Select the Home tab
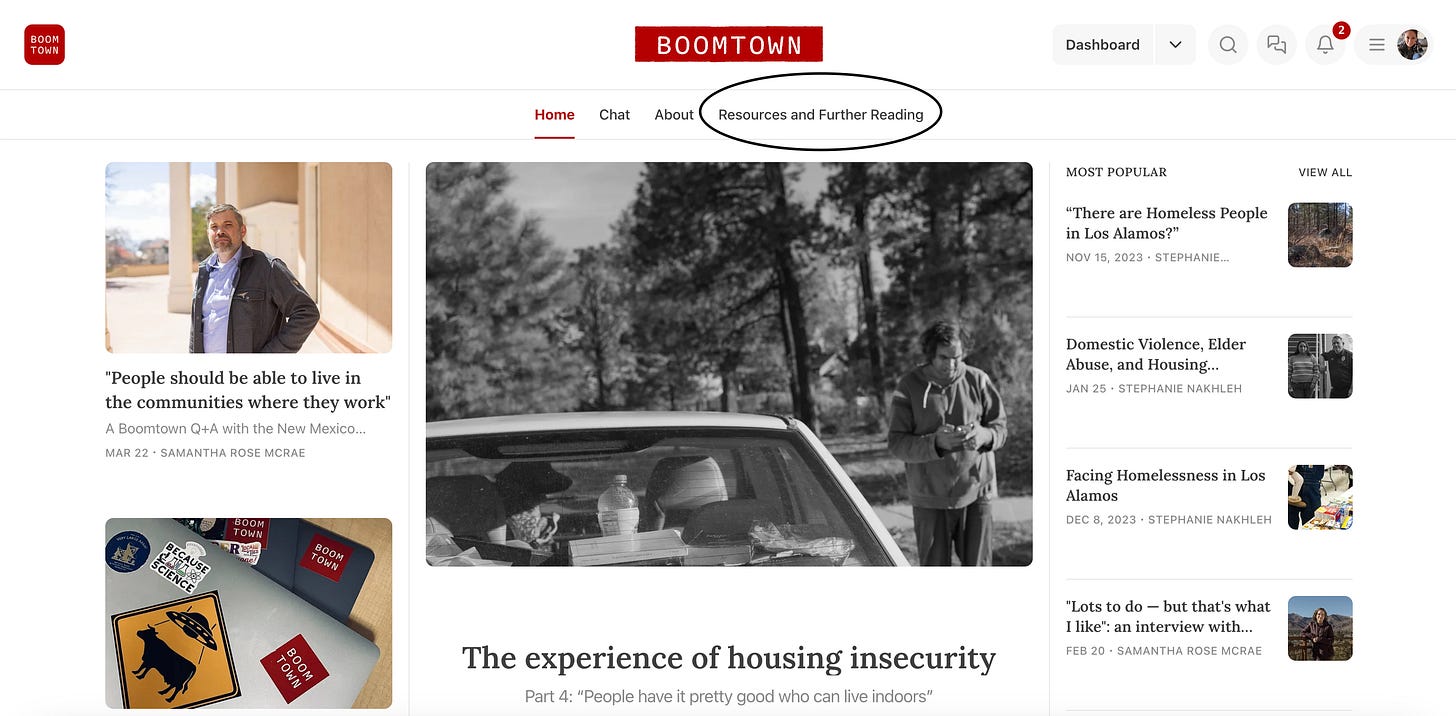Viewport: 1456px width, 716px height. (x=554, y=115)
